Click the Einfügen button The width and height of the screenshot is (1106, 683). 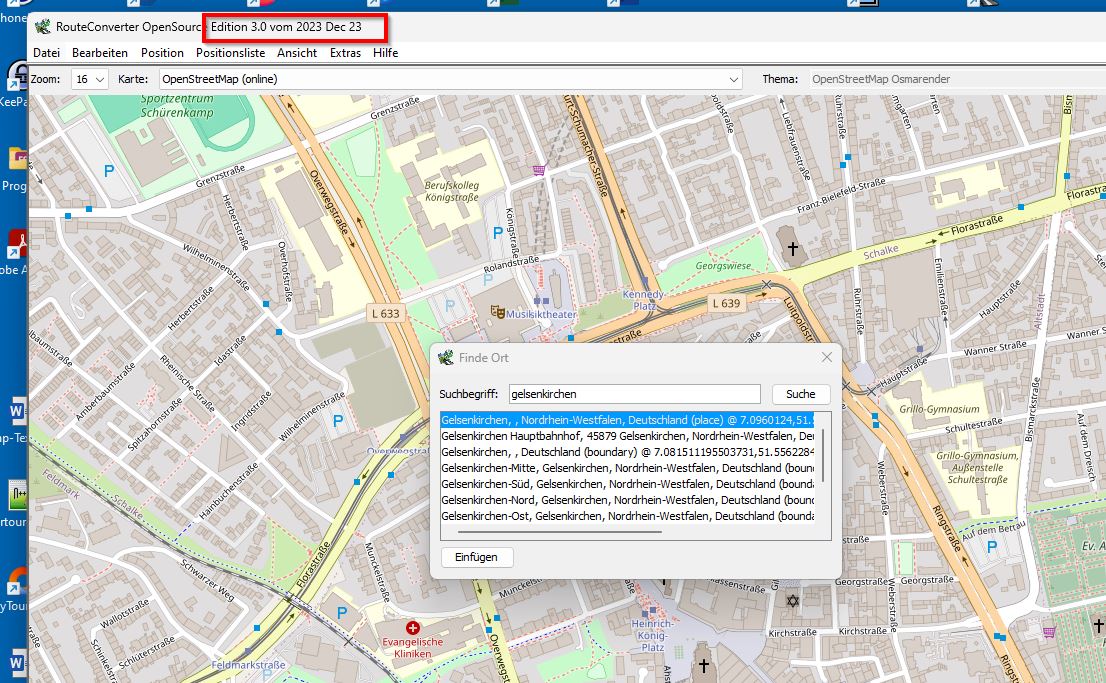[477, 557]
